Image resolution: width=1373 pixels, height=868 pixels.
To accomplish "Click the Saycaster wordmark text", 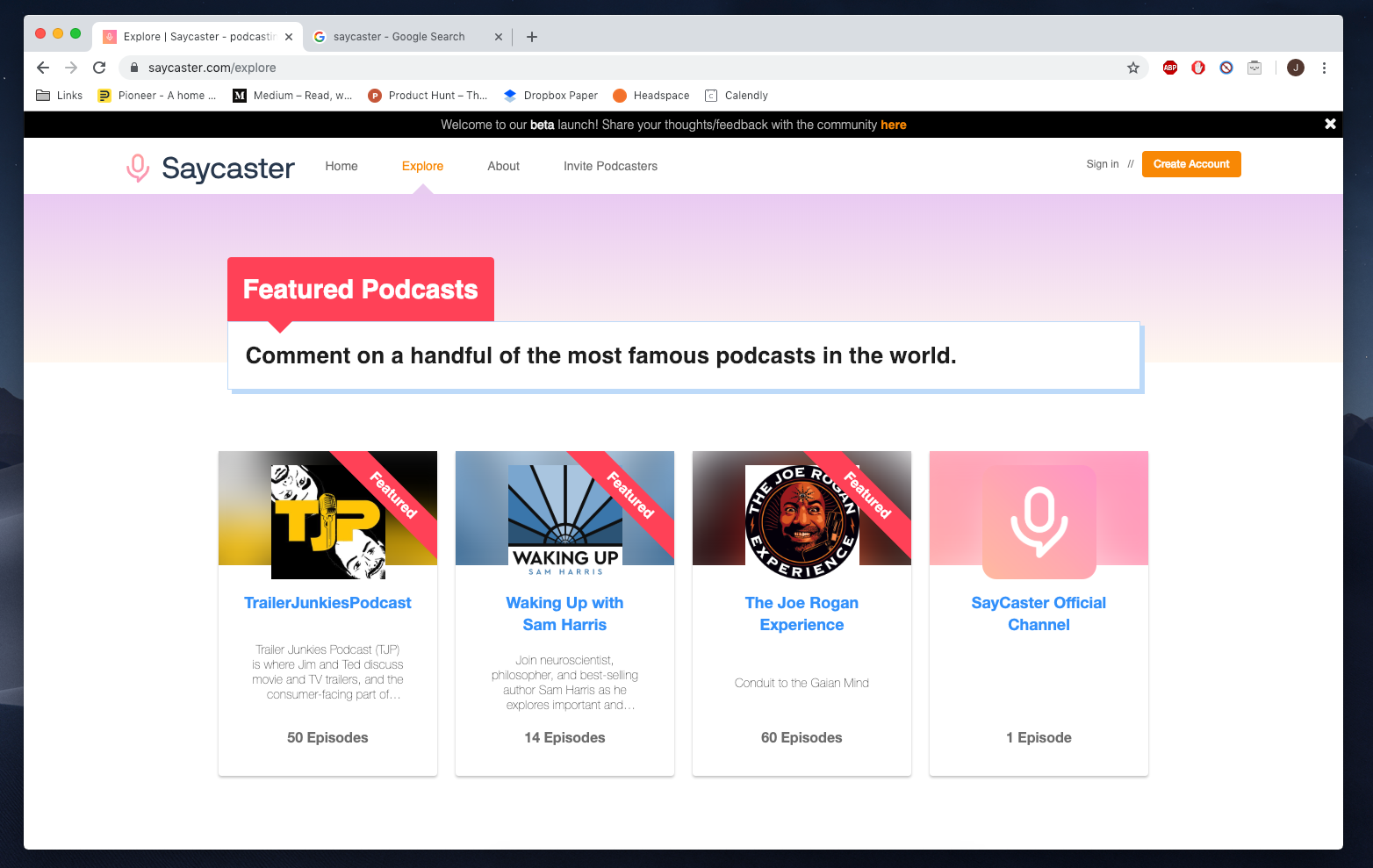I will pyautogui.click(x=228, y=168).
